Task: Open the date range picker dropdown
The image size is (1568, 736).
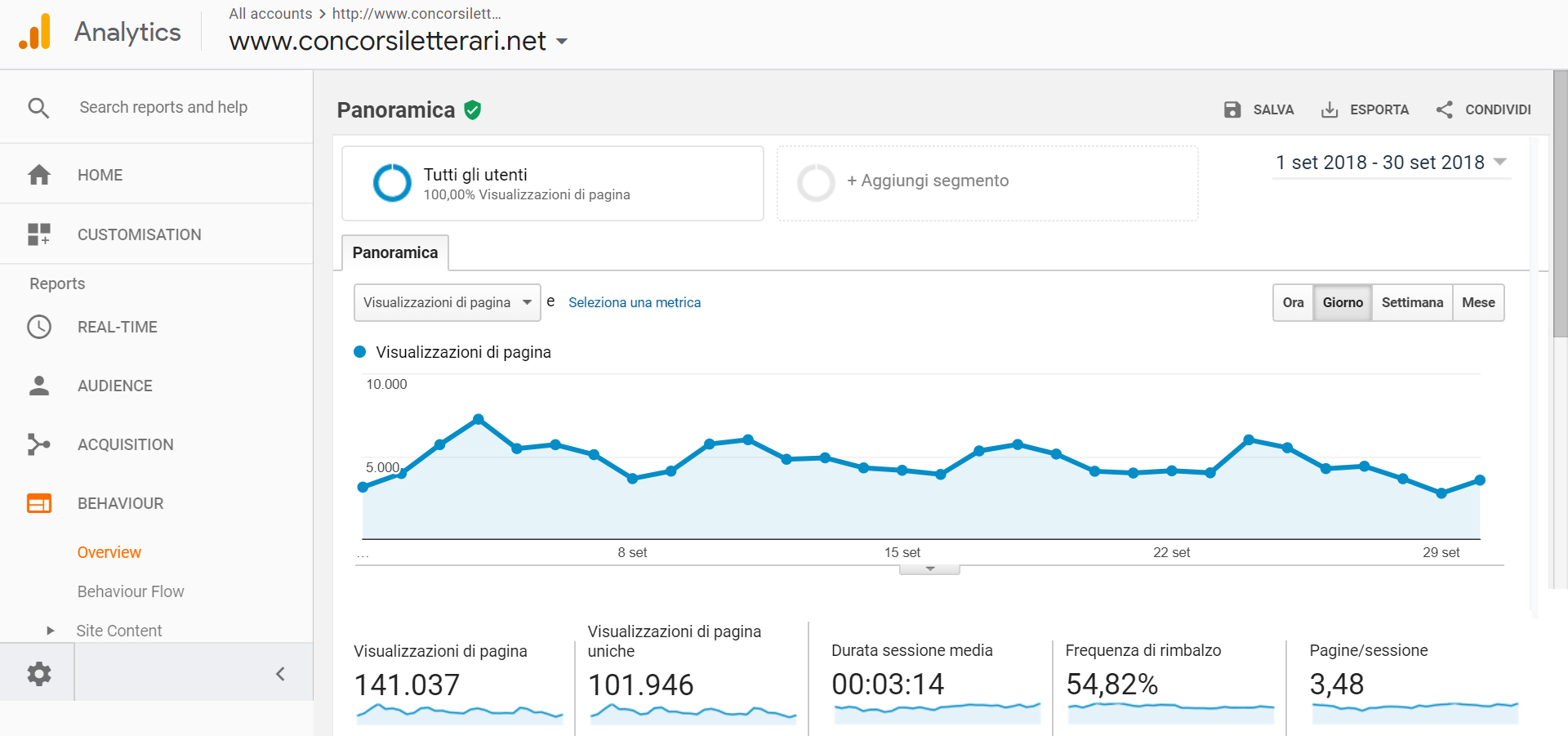Action: coord(1391,163)
